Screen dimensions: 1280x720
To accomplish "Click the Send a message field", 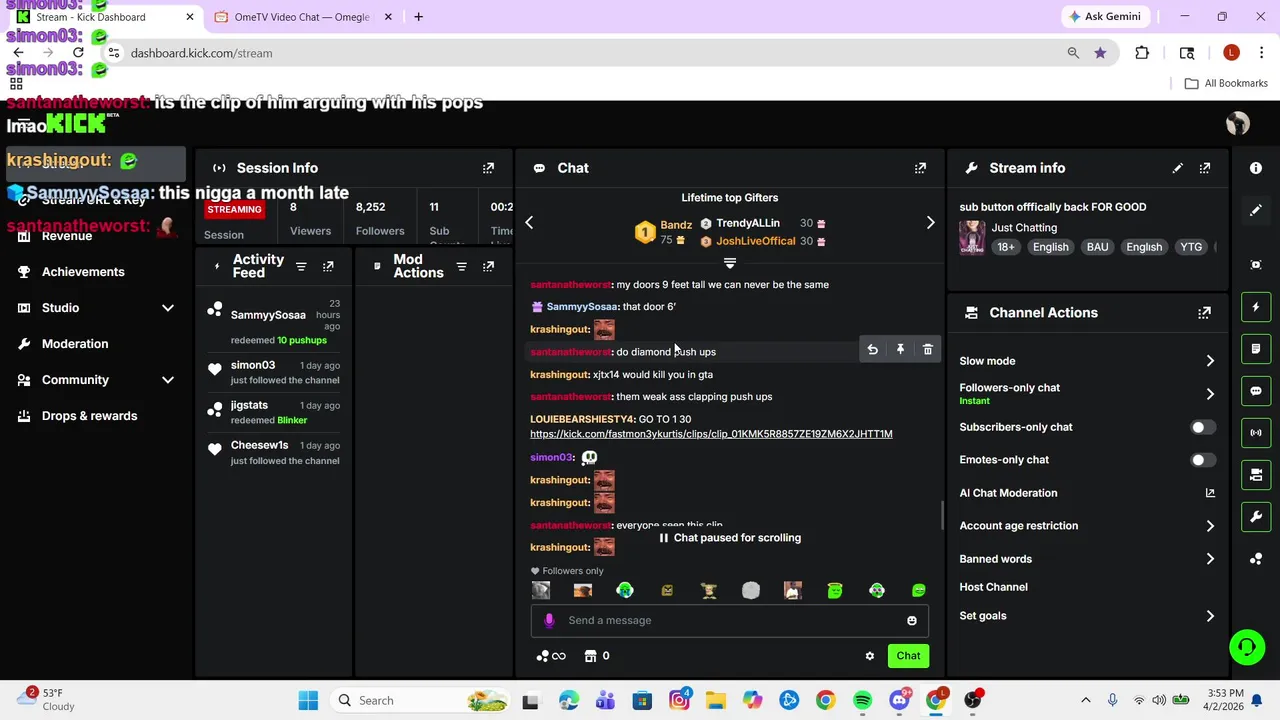I will pyautogui.click(x=730, y=621).
